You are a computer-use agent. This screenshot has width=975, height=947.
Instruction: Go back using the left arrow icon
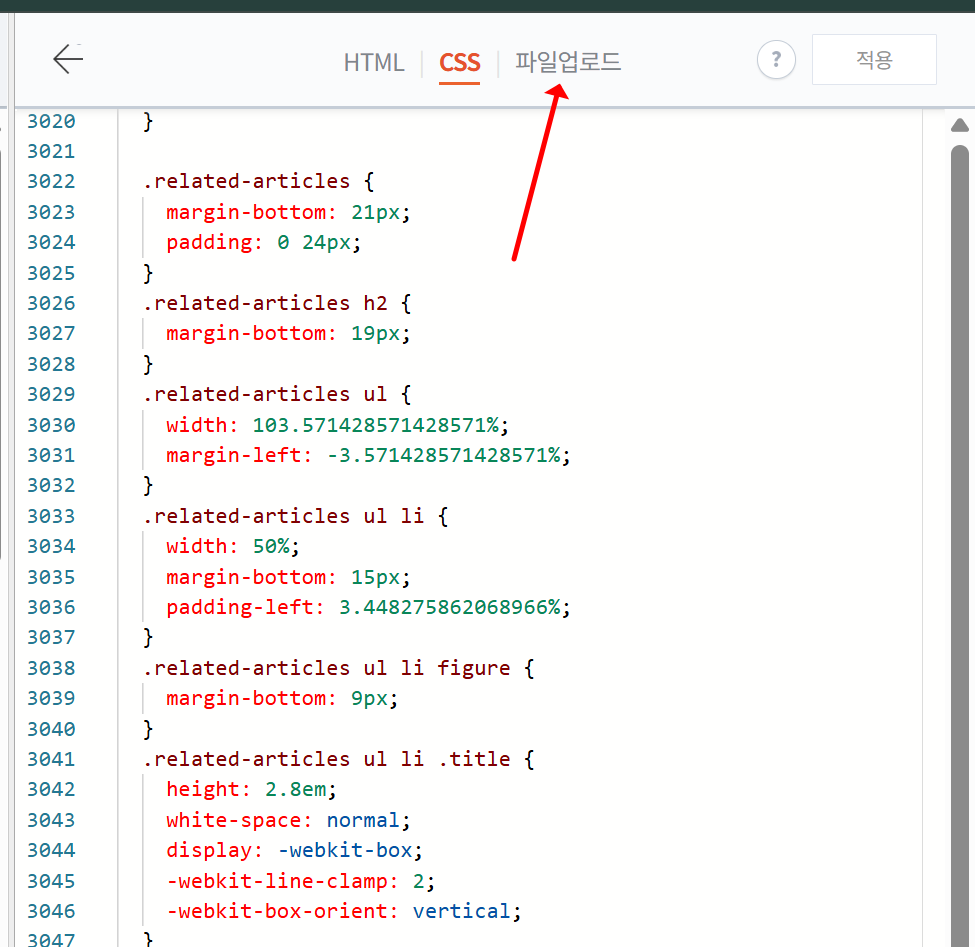68,60
